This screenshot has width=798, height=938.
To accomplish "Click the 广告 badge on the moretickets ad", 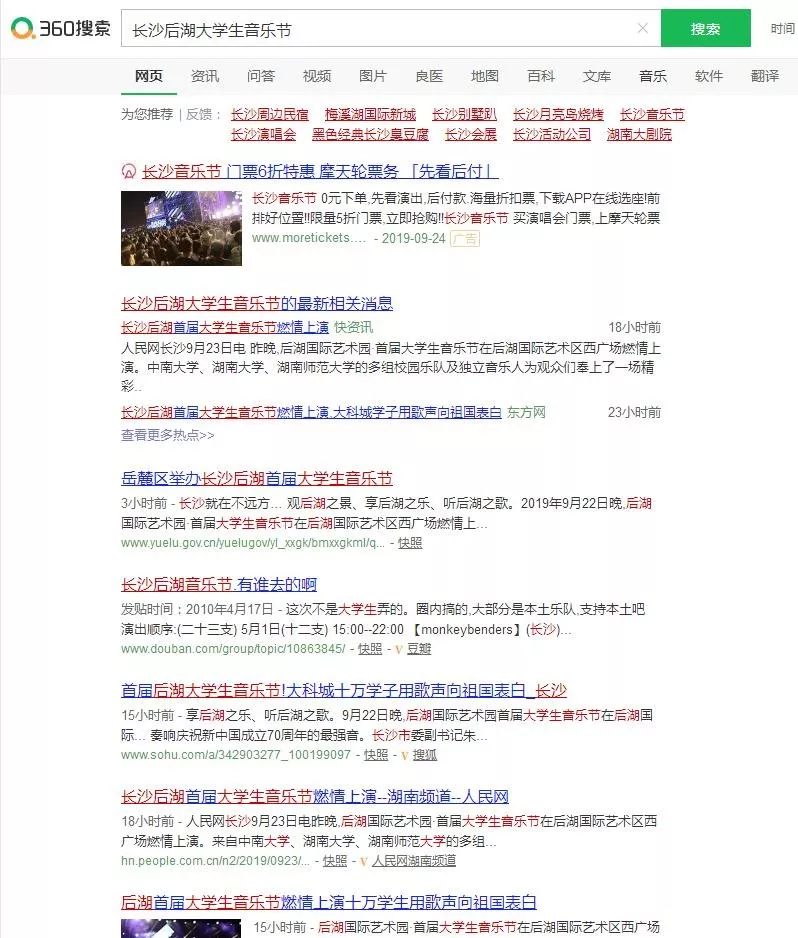I will pyautogui.click(x=465, y=239).
